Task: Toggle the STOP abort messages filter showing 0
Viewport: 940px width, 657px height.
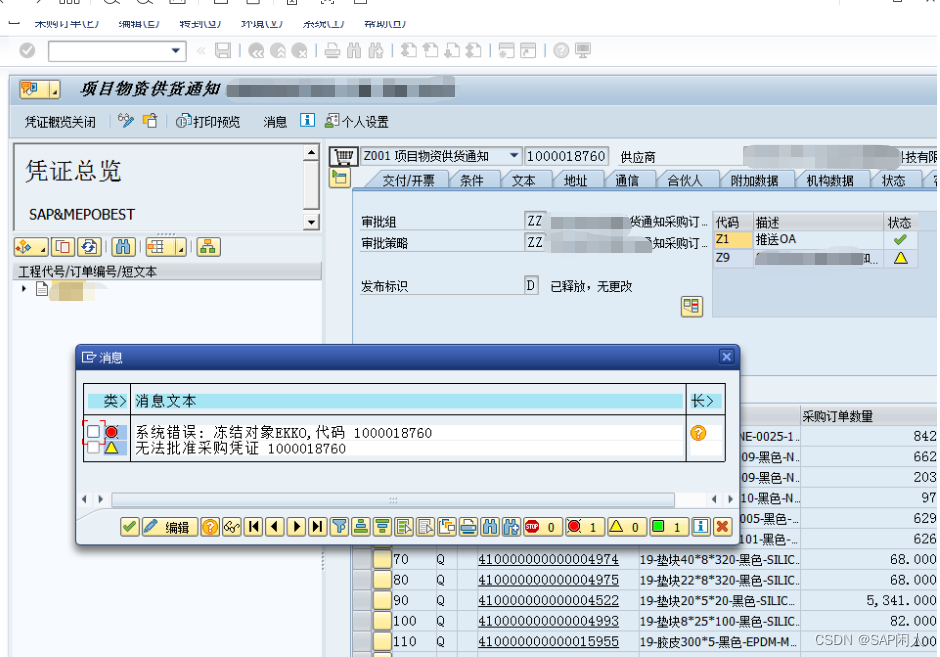Action: pyautogui.click(x=542, y=527)
